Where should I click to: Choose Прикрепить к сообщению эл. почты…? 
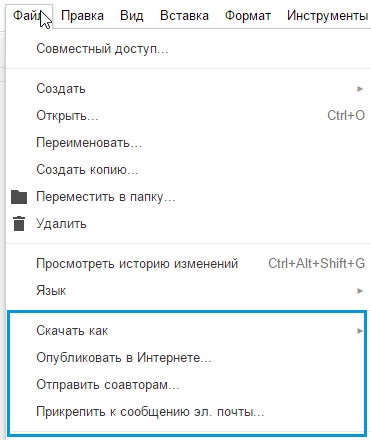(188, 412)
